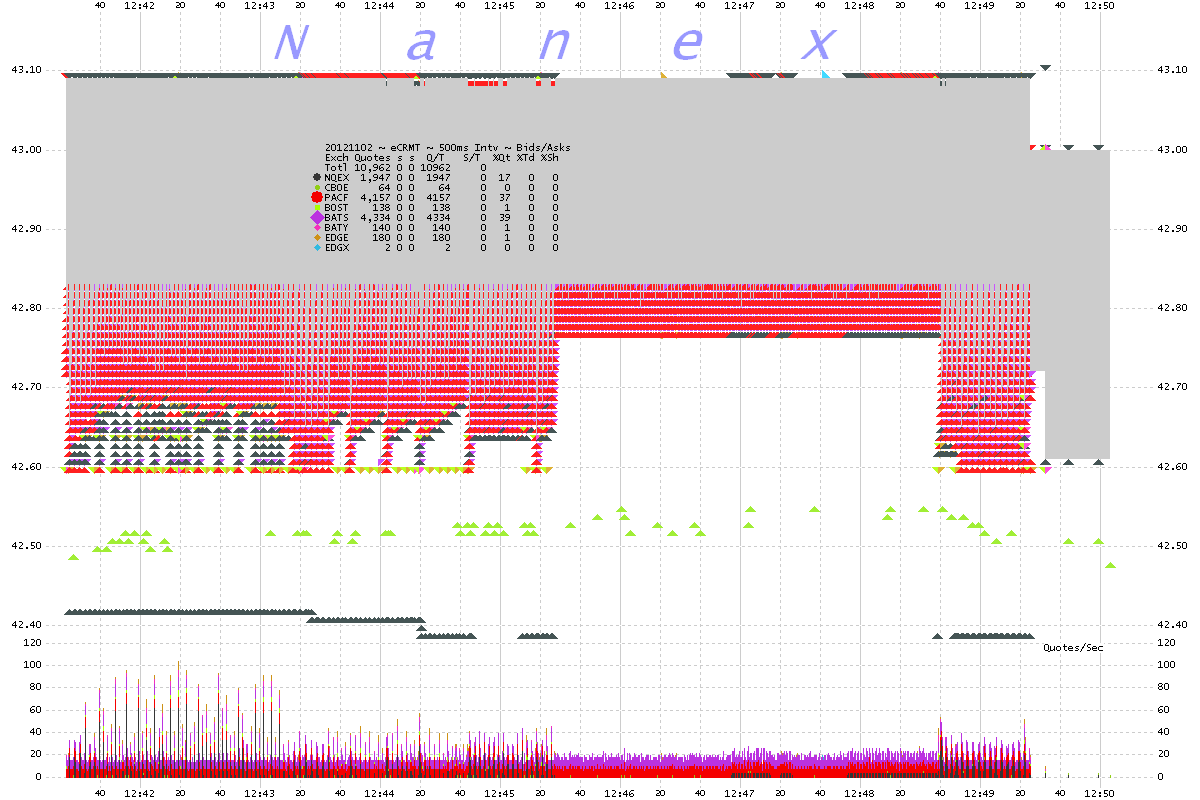Click the lime square BOST legend marker
Viewport: 1200px width, 800px height.
click(x=317, y=207)
